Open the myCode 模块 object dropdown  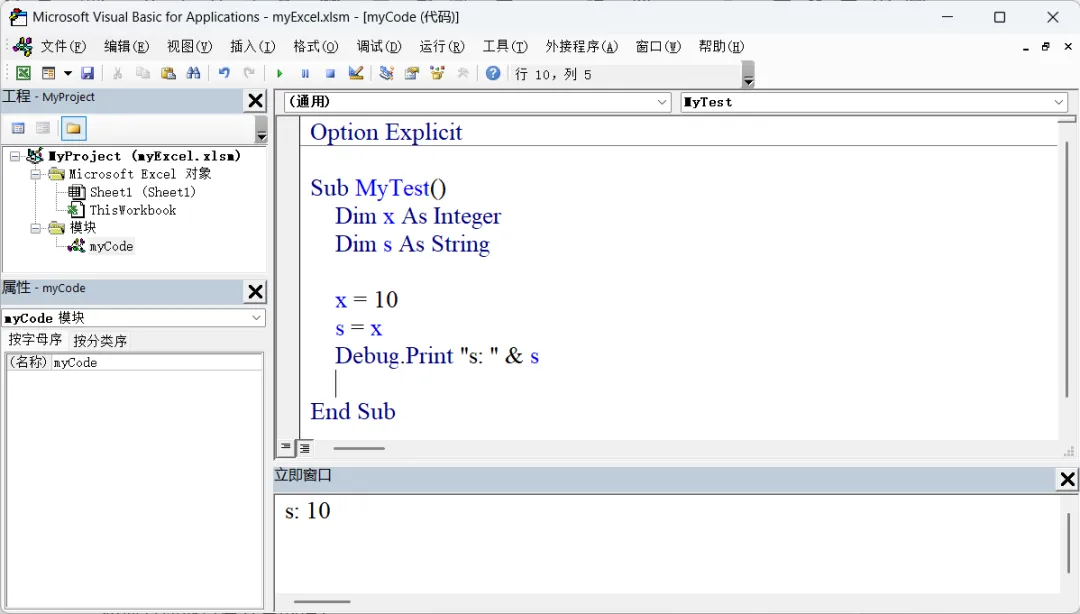point(256,318)
